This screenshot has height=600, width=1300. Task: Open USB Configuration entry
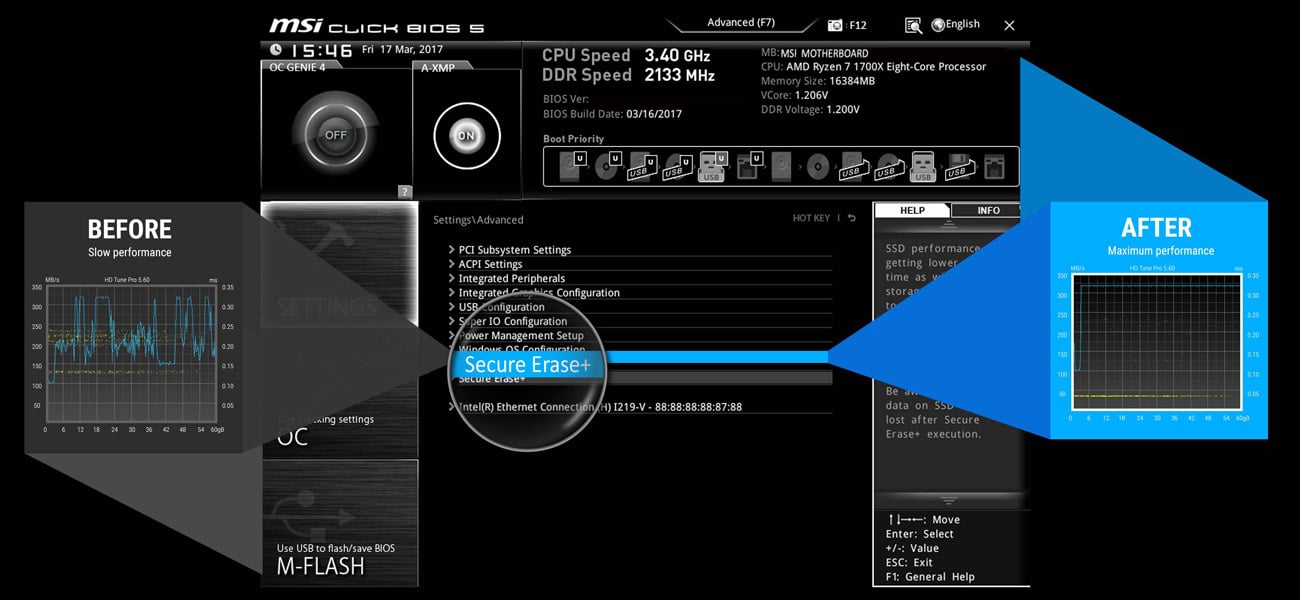point(501,307)
